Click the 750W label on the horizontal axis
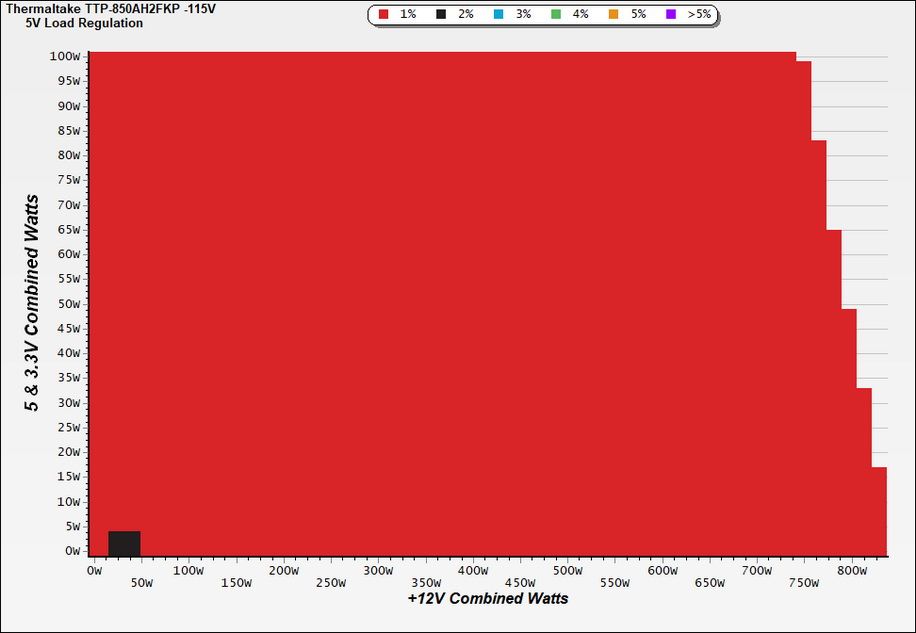Image resolution: width=916 pixels, height=633 pixels. [804, 582]
